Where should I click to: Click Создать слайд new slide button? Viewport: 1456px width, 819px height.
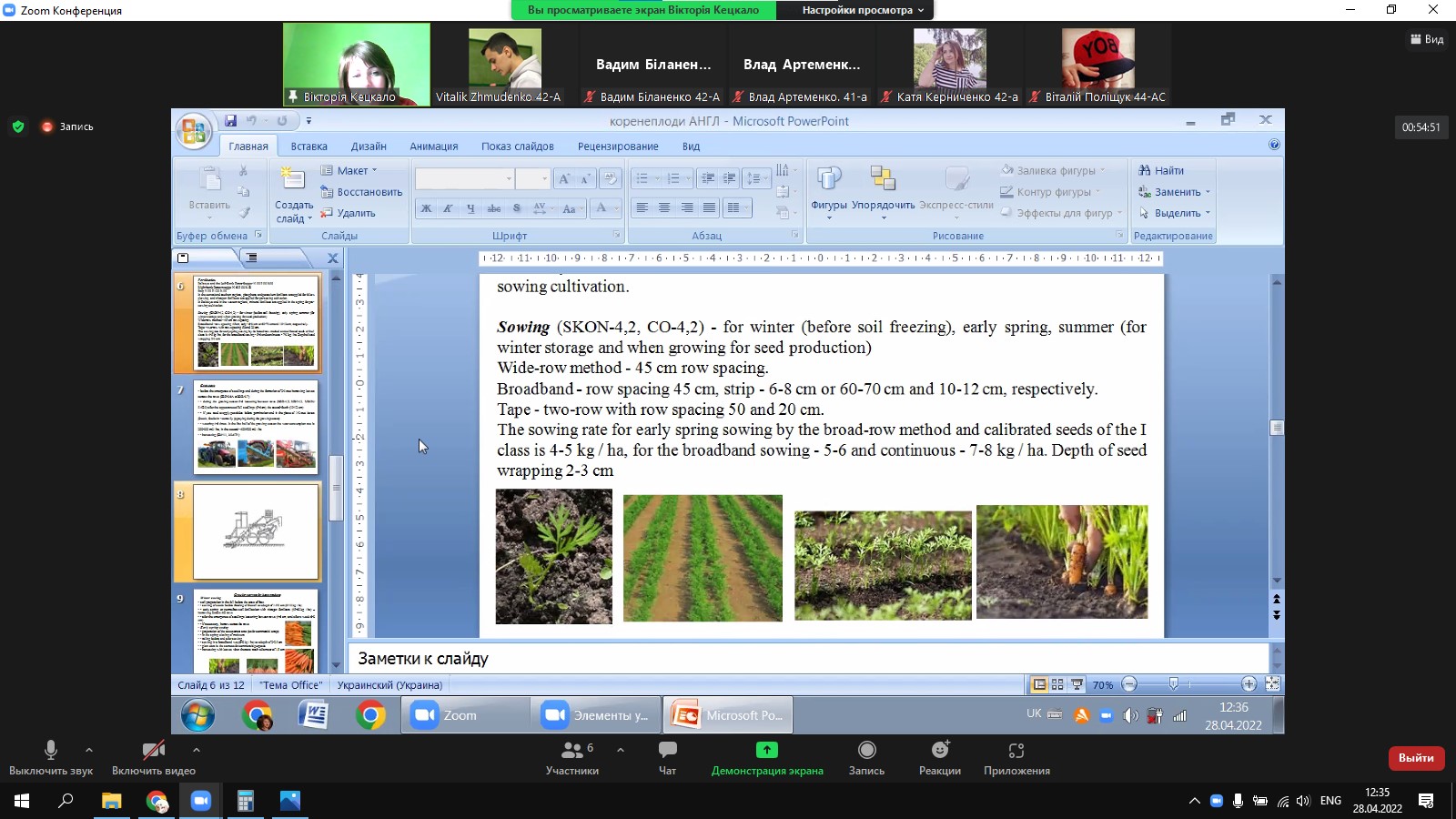click(293, 194)
